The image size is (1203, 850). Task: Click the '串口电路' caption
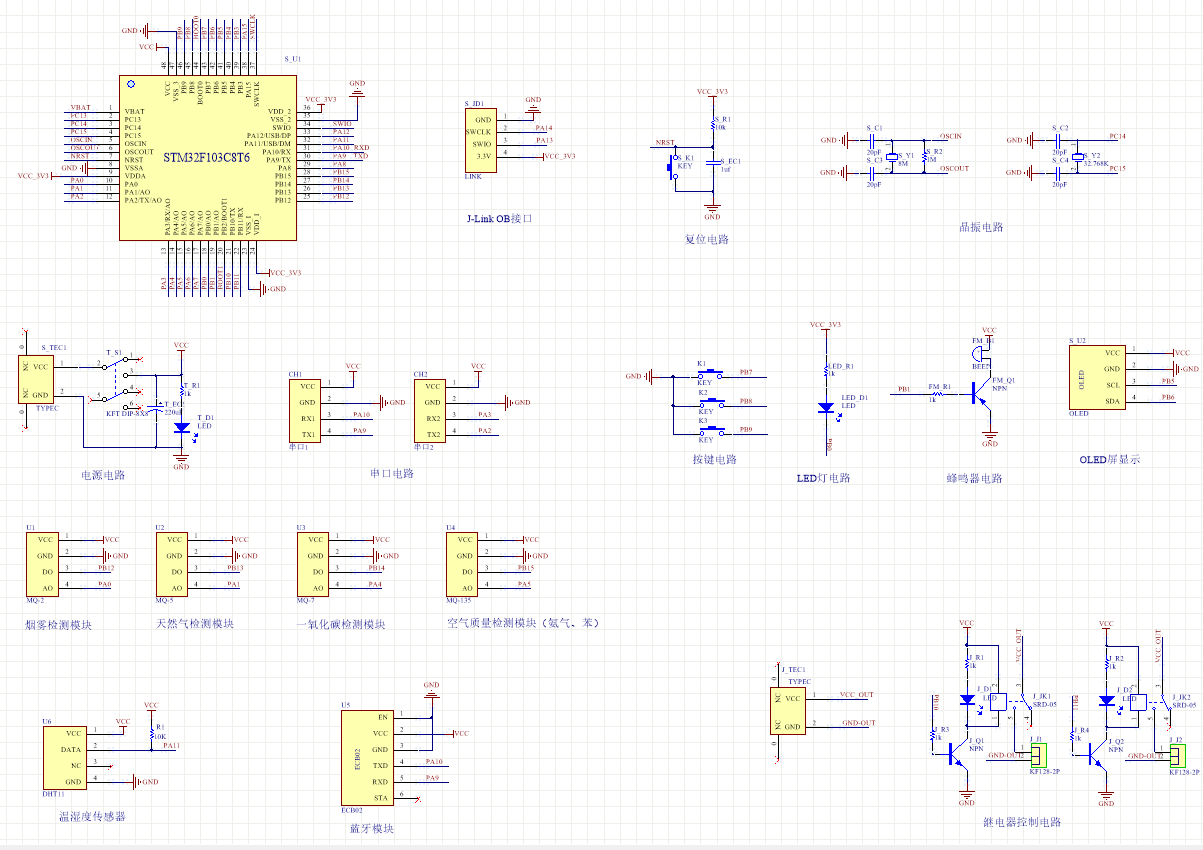point(391,473)
